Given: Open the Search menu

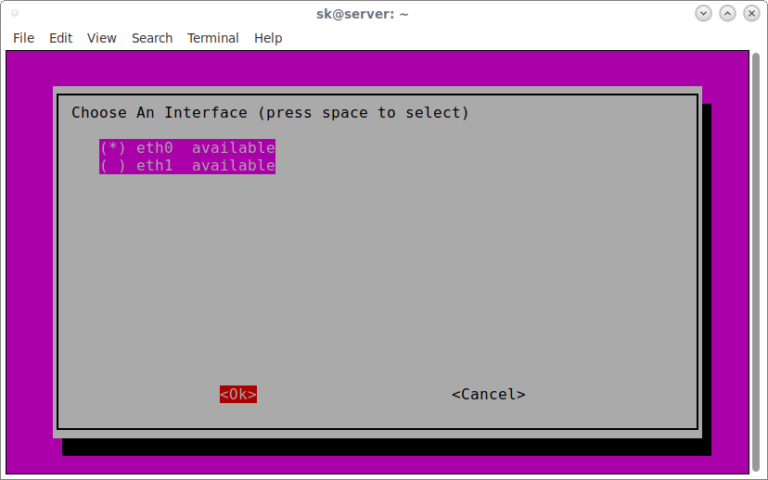Looking at the screenshot, I should coord(152,38).
